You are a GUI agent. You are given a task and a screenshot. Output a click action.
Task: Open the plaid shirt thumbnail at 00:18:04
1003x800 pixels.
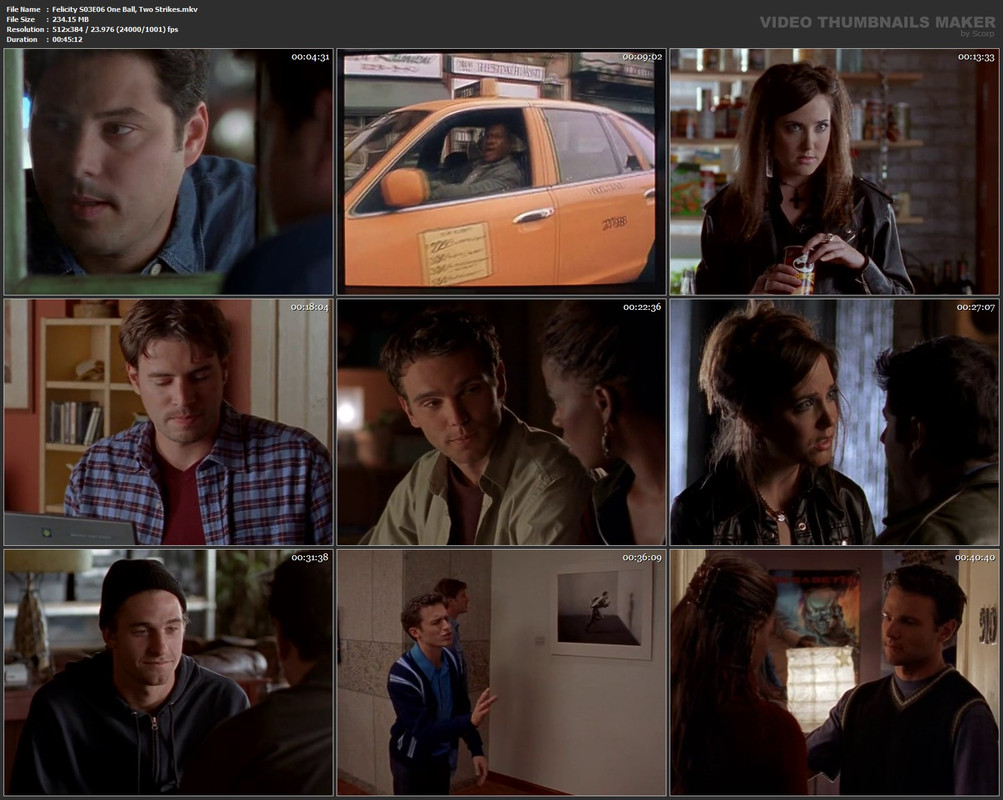point(168,422)
